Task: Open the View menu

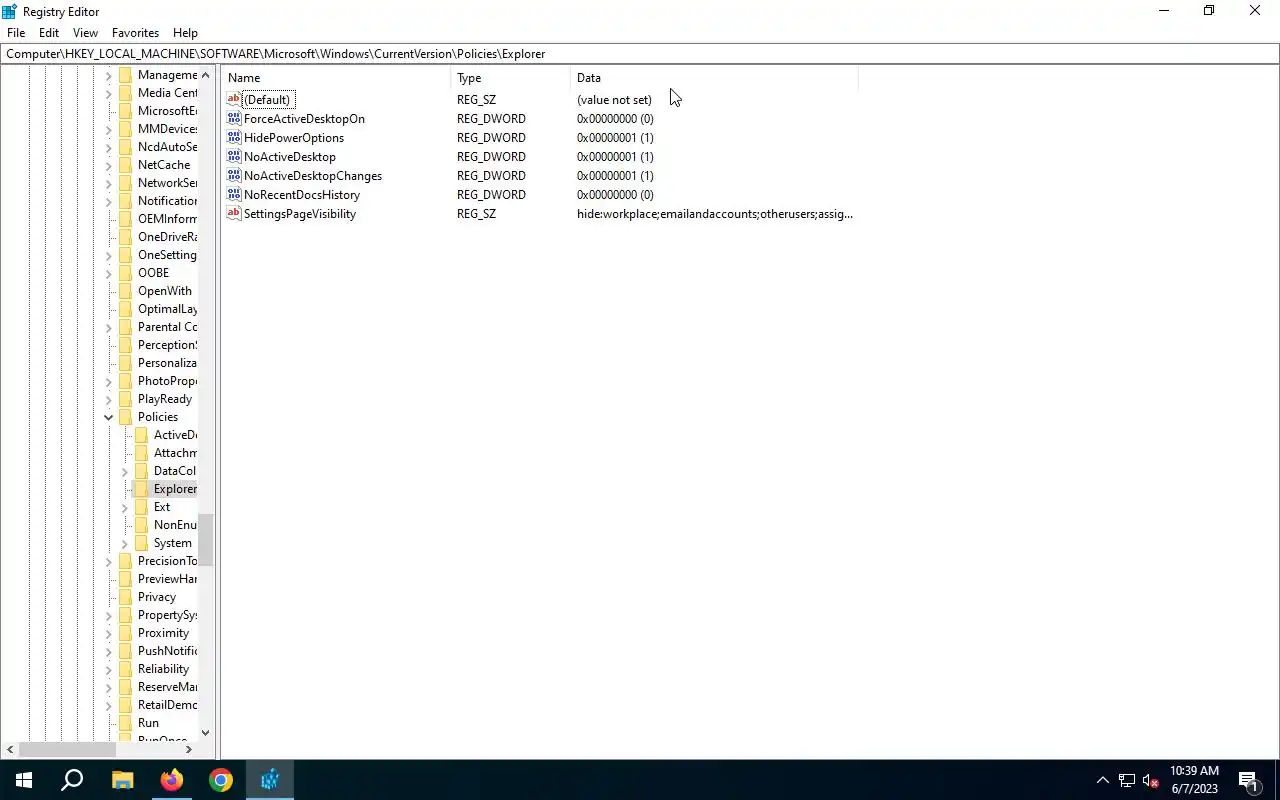Action: (x=85, y=33)
